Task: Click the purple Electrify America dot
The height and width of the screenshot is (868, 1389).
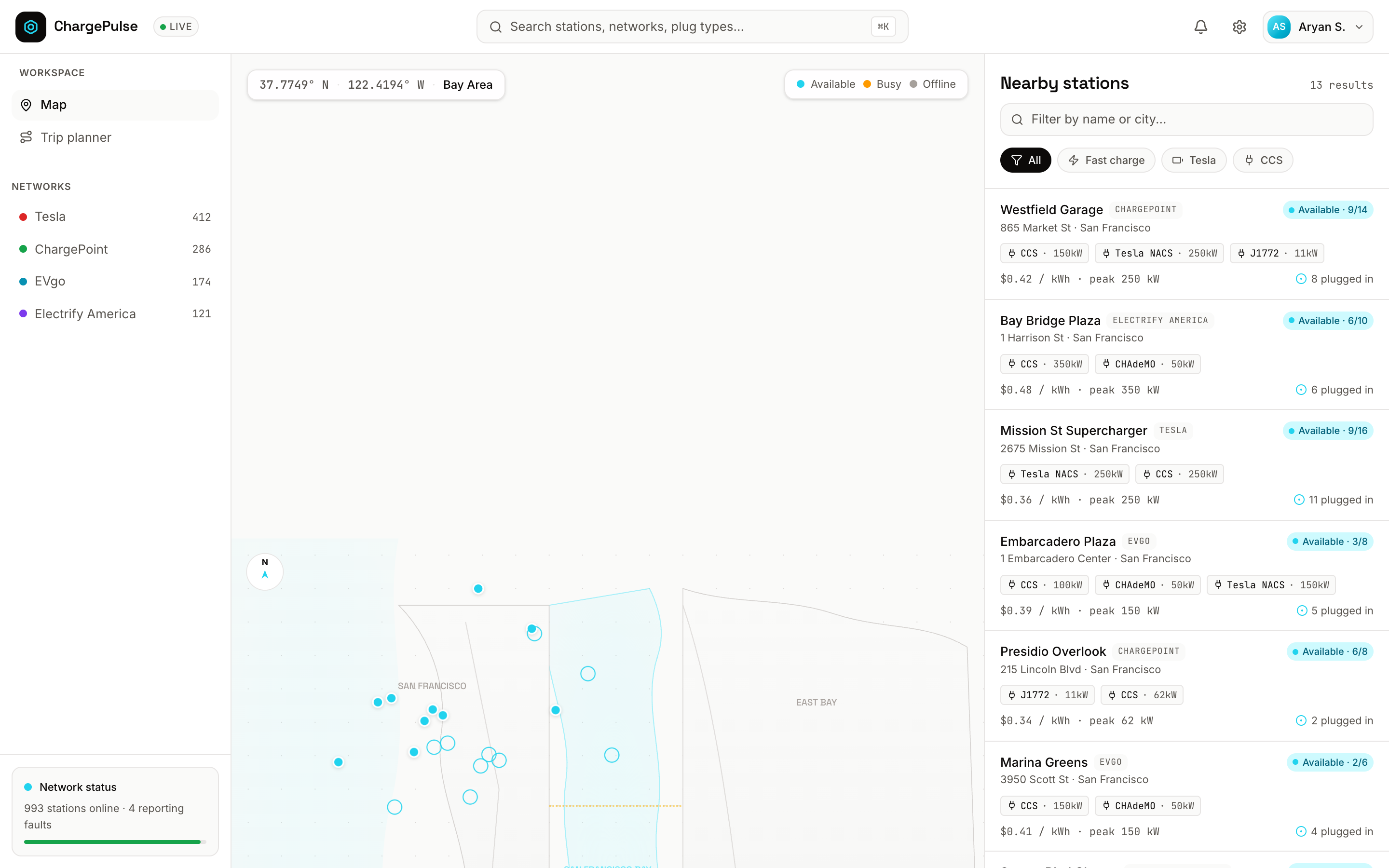Action: 23,313
